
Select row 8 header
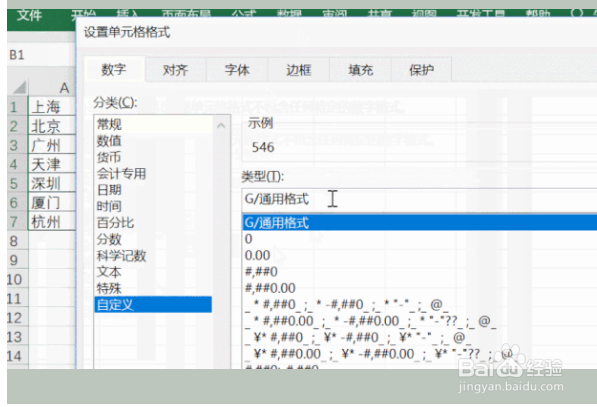(x=18, y=241)
